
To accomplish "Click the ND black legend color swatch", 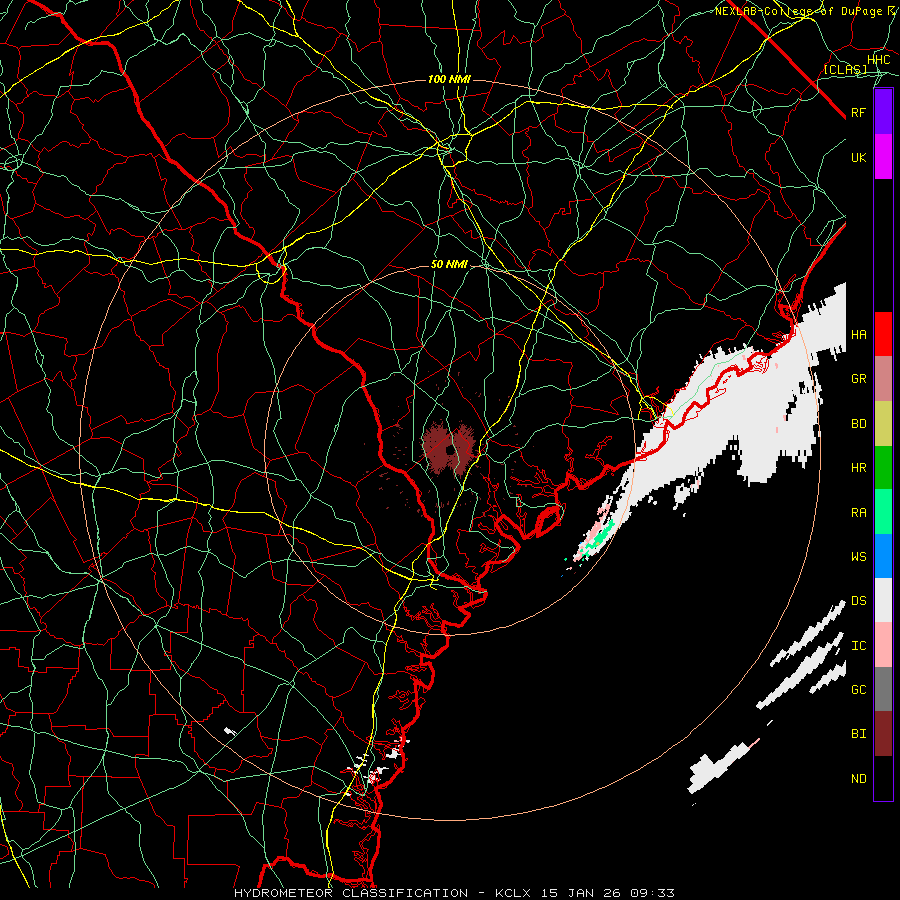I will [883, 778].
